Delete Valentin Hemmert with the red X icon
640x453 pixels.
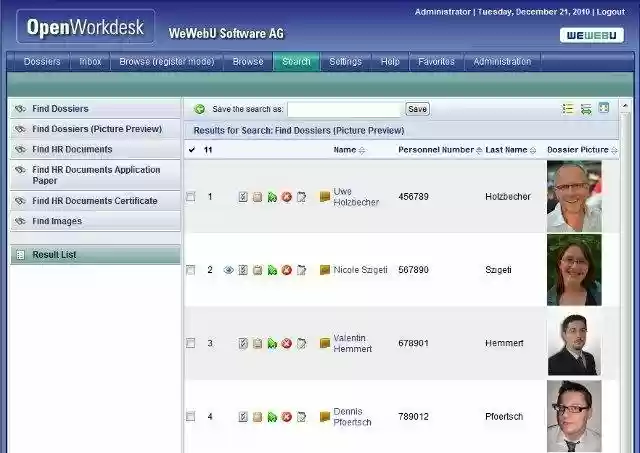(x=287, y=344)
